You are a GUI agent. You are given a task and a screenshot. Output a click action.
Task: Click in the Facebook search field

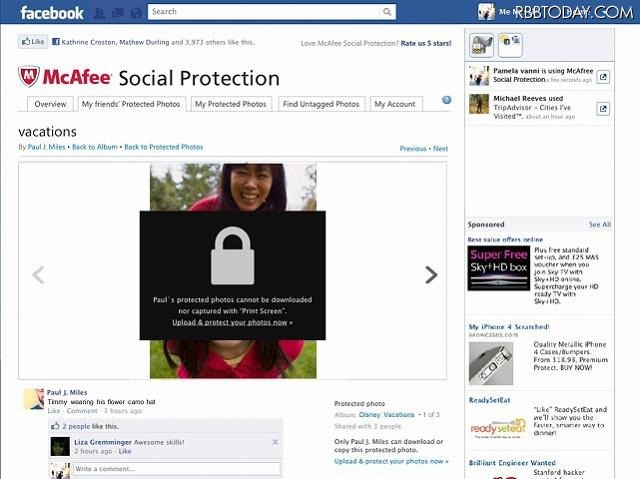[264, 12]
